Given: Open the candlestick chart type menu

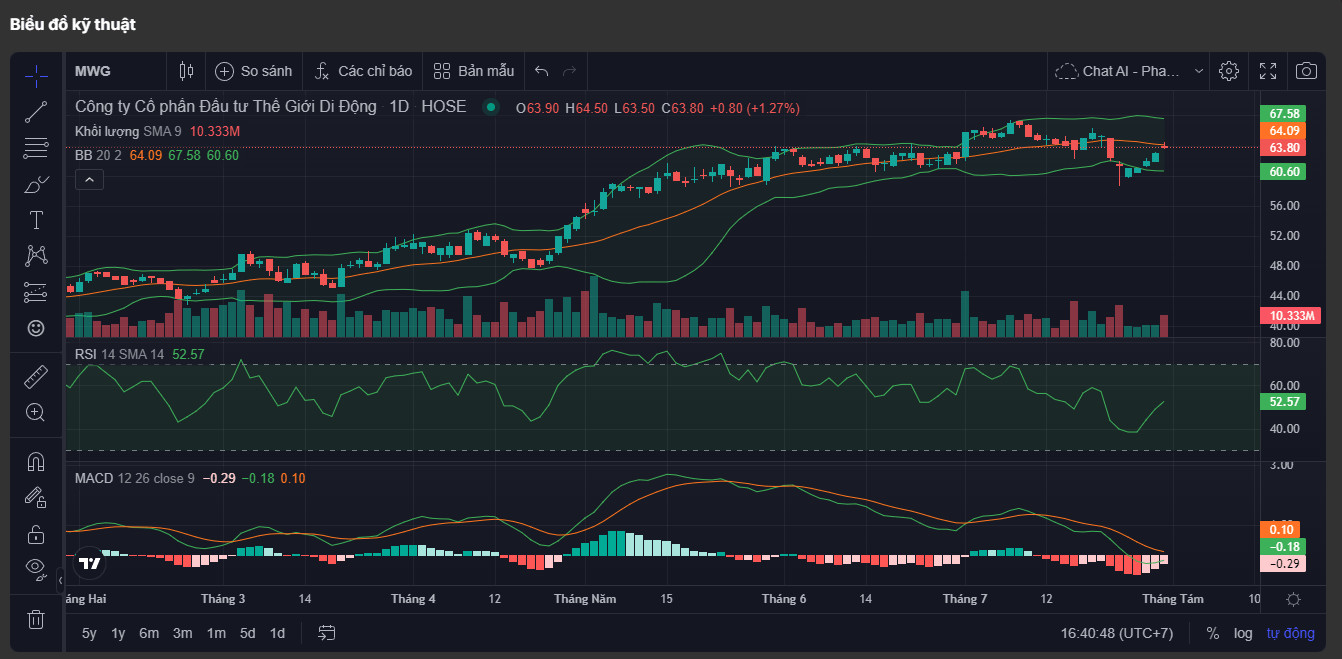Looking at the screenshot, I should [x=186, y=71].
